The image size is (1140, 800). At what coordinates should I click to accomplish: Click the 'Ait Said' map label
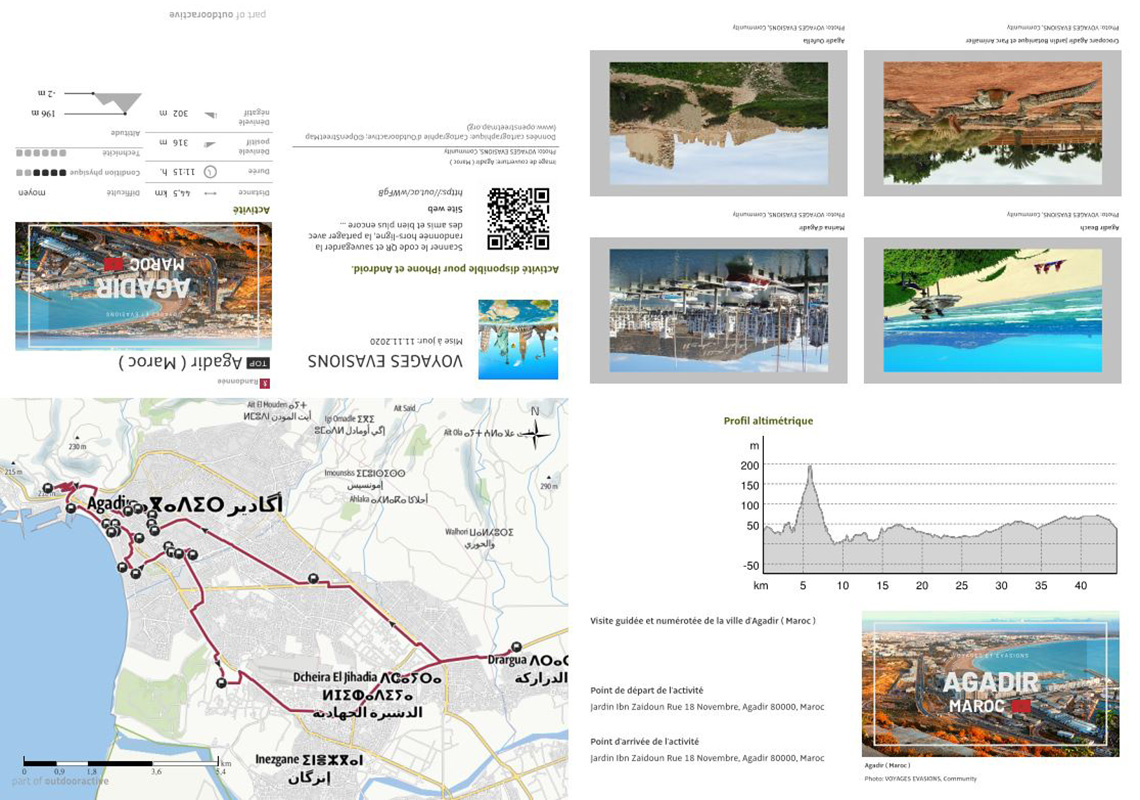click(x=405, y=408)
